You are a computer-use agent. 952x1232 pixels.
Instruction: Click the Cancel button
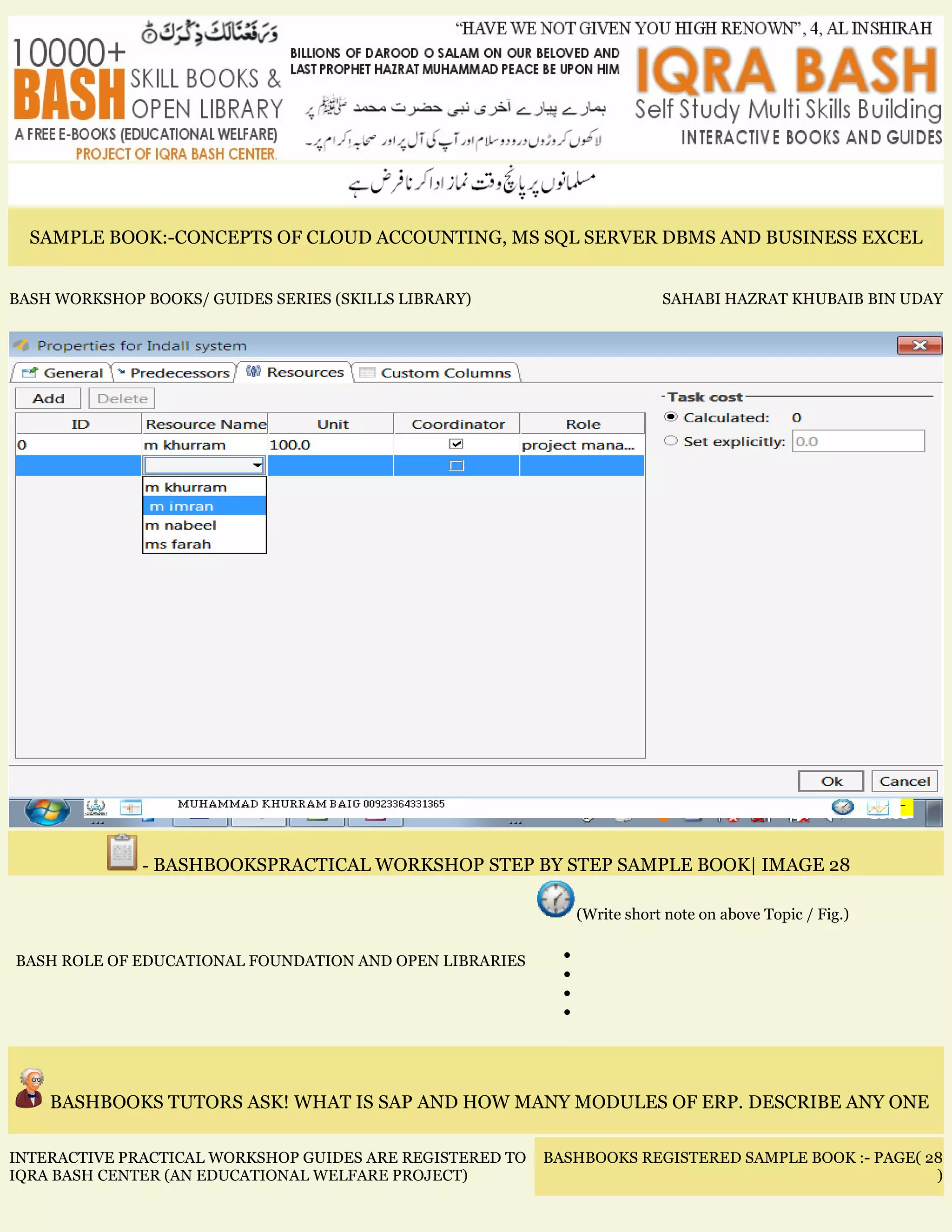905,782
